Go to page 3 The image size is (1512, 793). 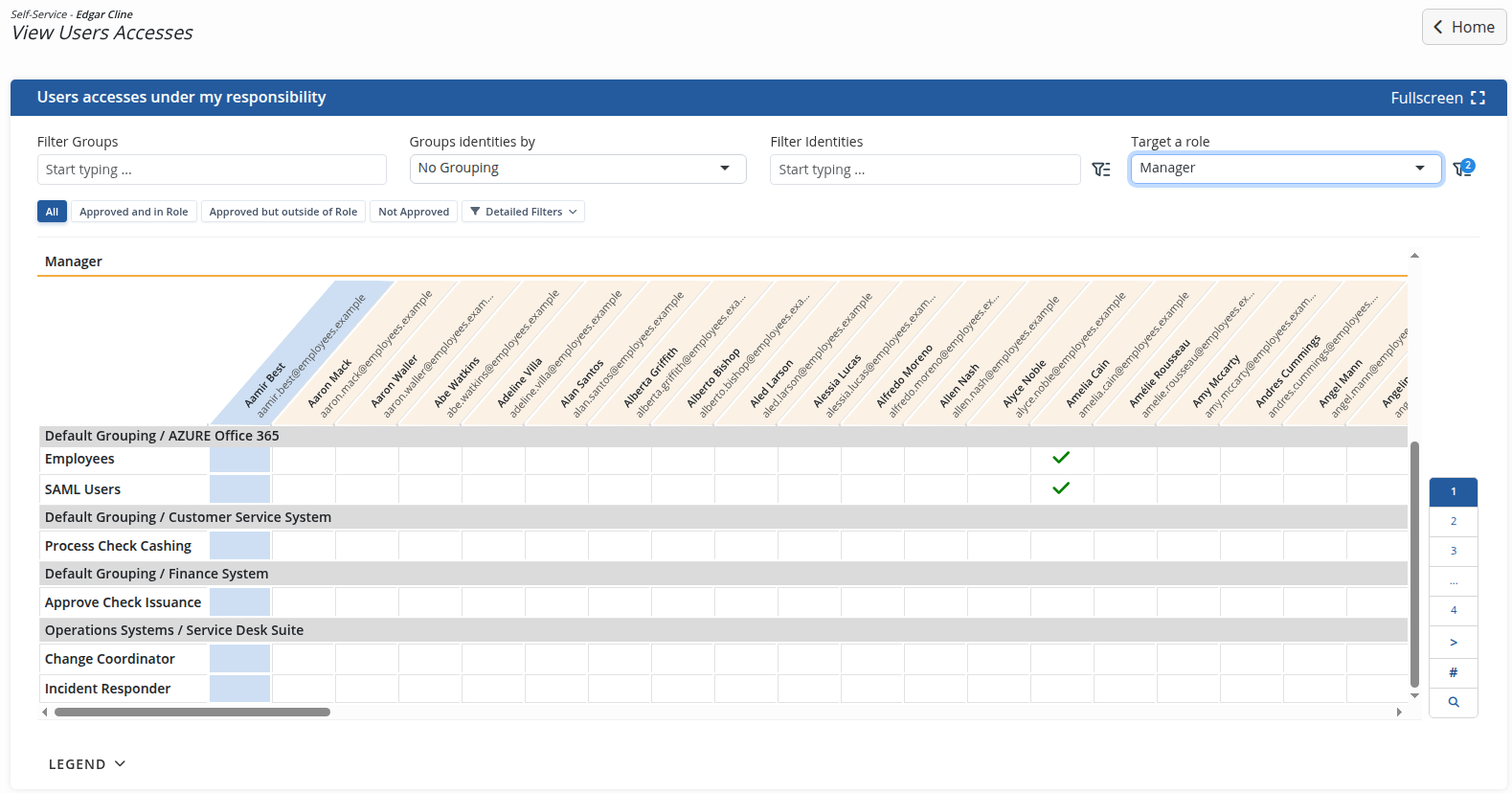1454,551
